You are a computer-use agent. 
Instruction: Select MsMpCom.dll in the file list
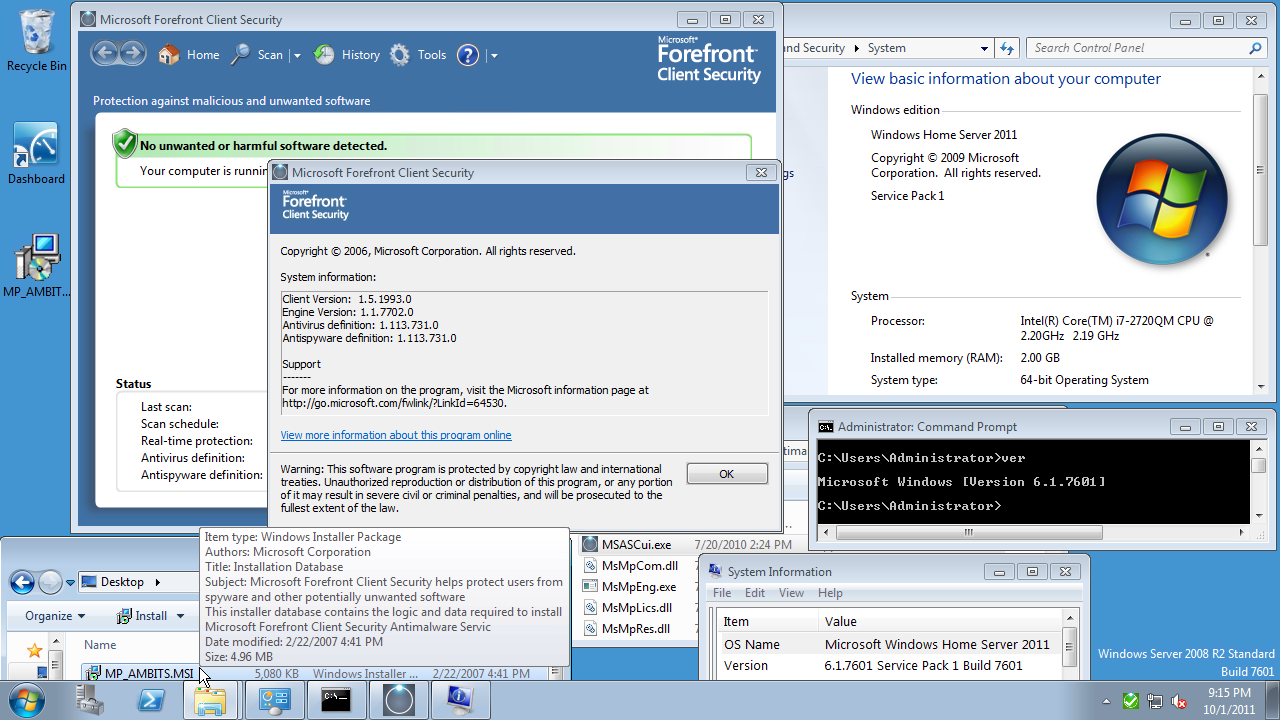639,566
